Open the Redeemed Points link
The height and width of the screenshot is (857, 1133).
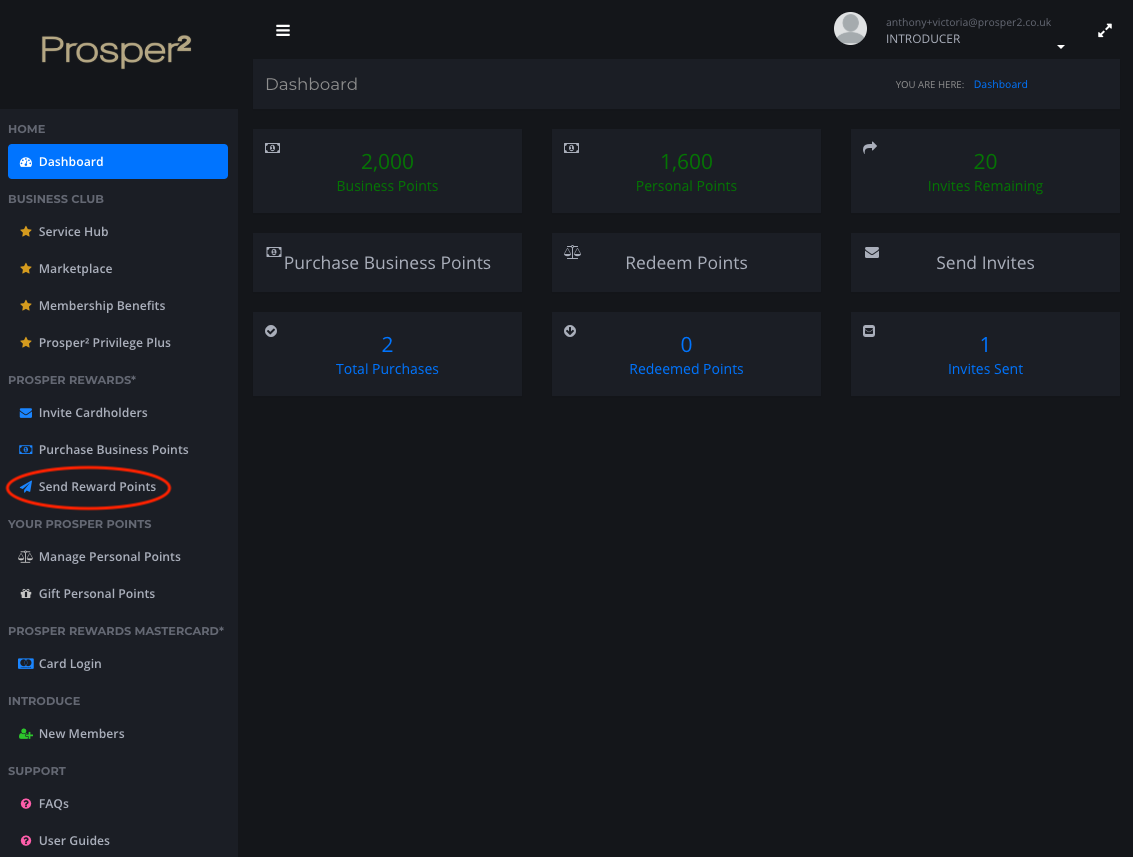pos(686,369)
